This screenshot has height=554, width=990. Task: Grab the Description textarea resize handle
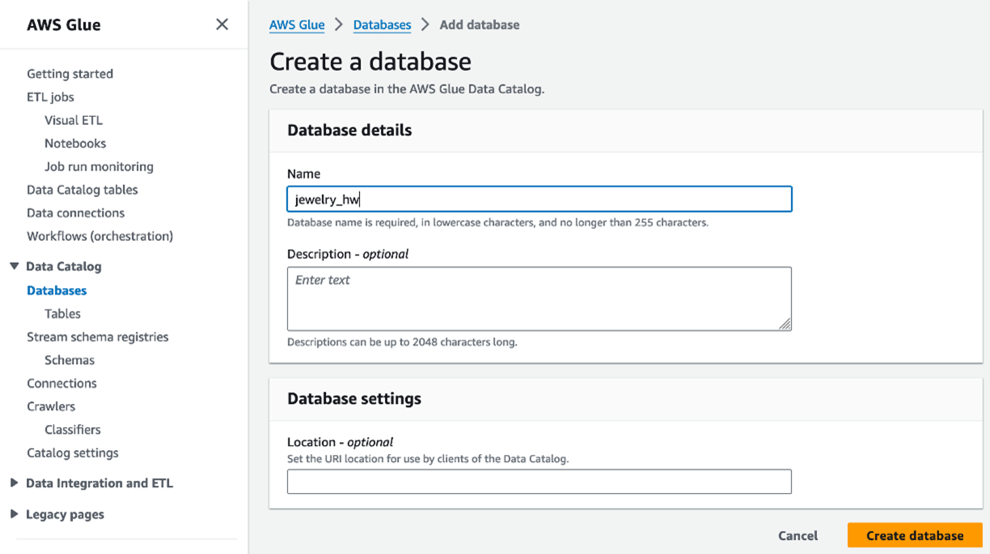(785, 324)
